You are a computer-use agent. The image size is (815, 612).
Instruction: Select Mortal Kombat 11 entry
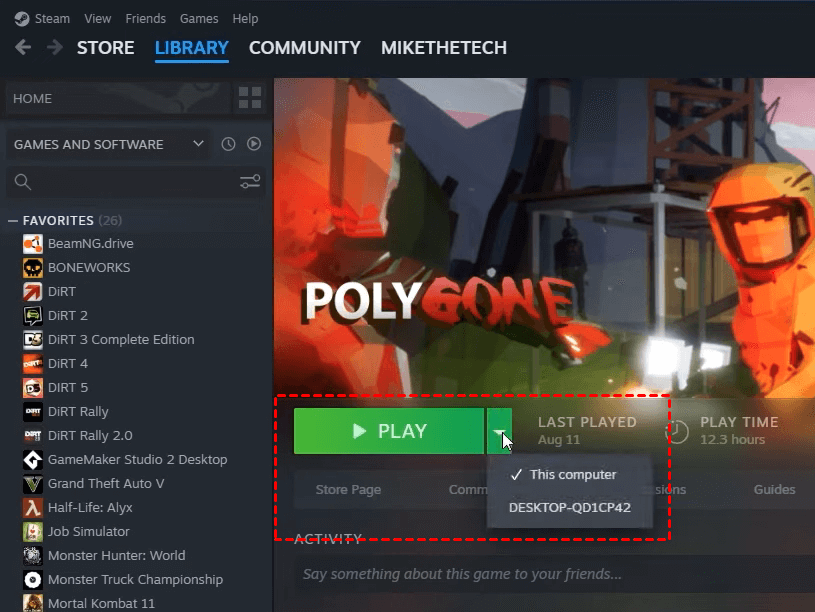tap(101, 604)
